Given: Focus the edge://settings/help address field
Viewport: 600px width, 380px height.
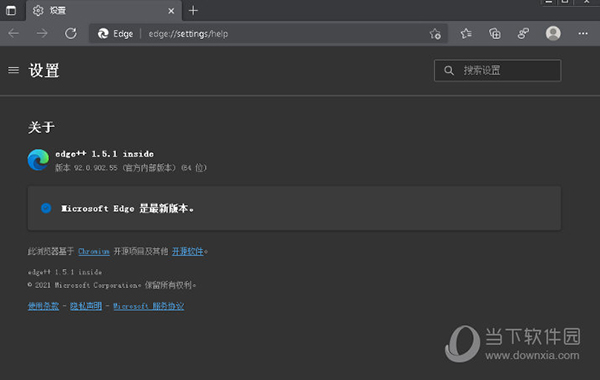Looking at the screenshot, I should pos(268,34).
